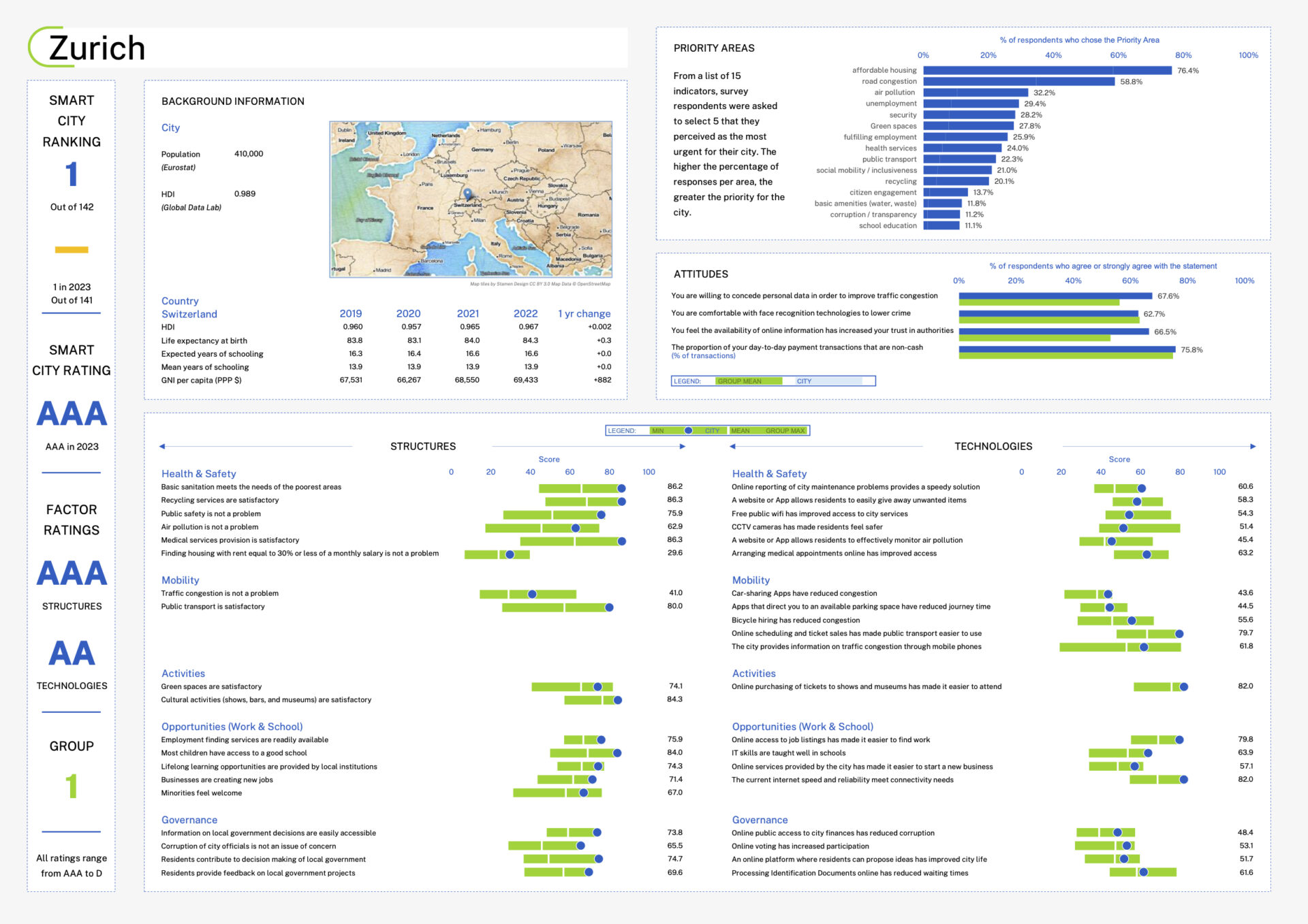Click the yellow dash under Smart City Ranking

coord(72,250)
